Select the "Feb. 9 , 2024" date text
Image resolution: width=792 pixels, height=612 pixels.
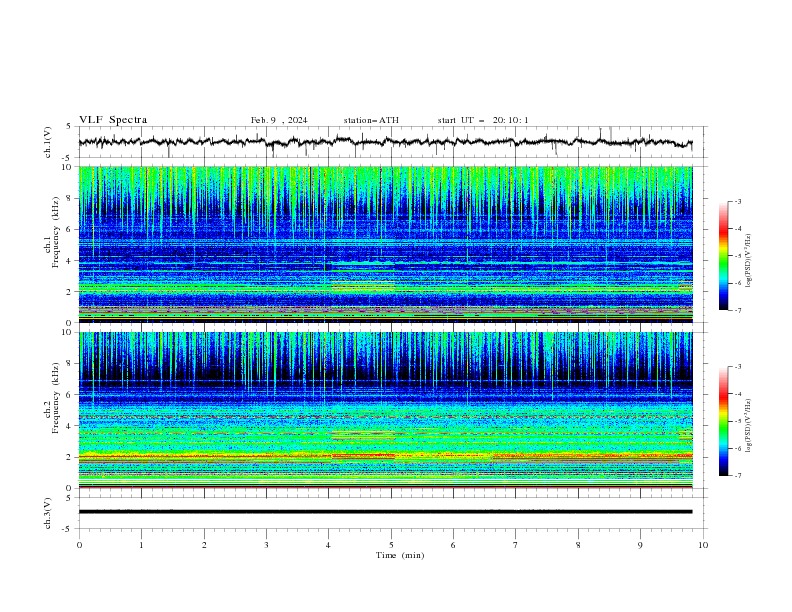click(x=279, y=120)
